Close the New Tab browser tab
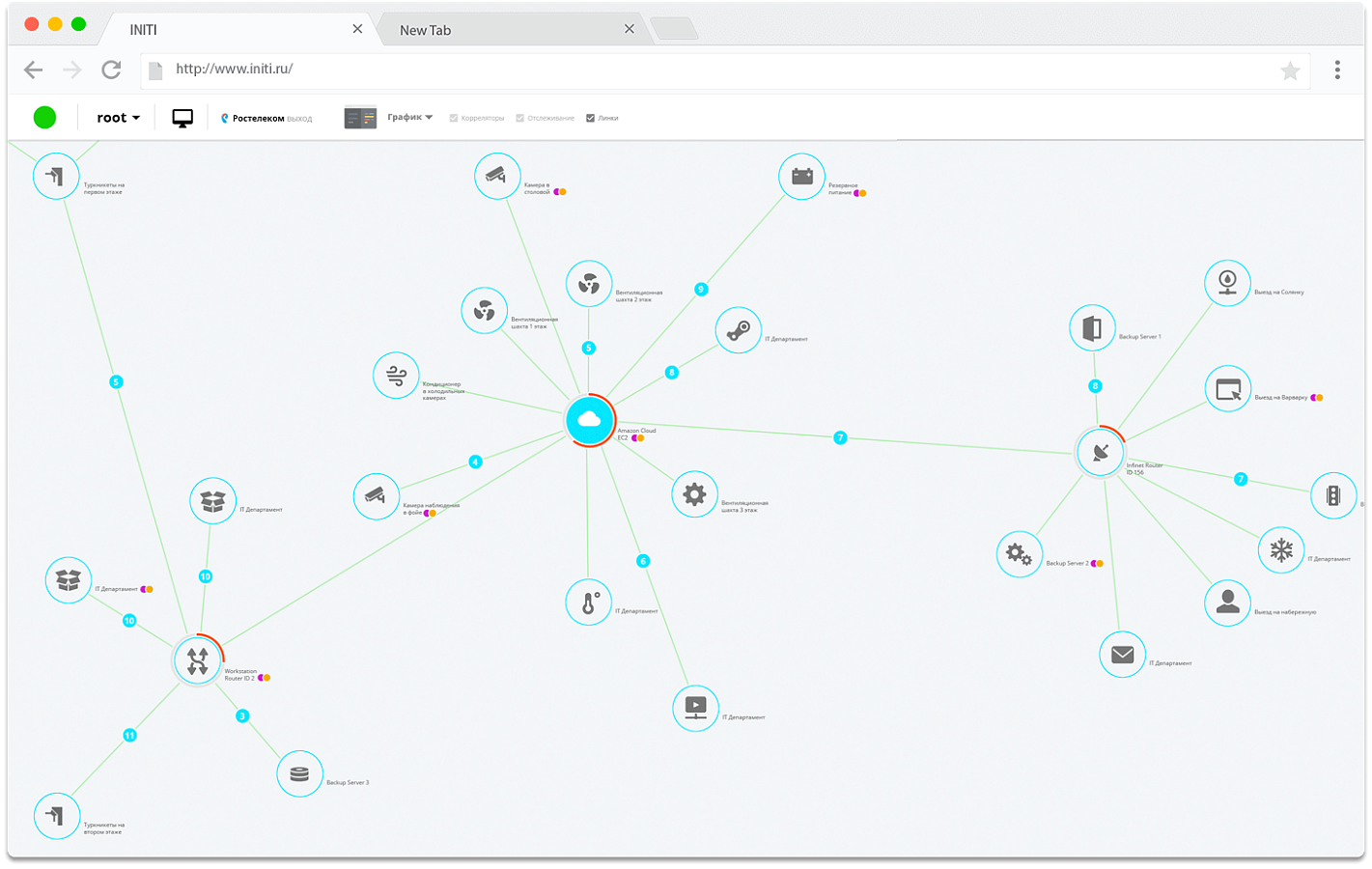 pos(630,29)
